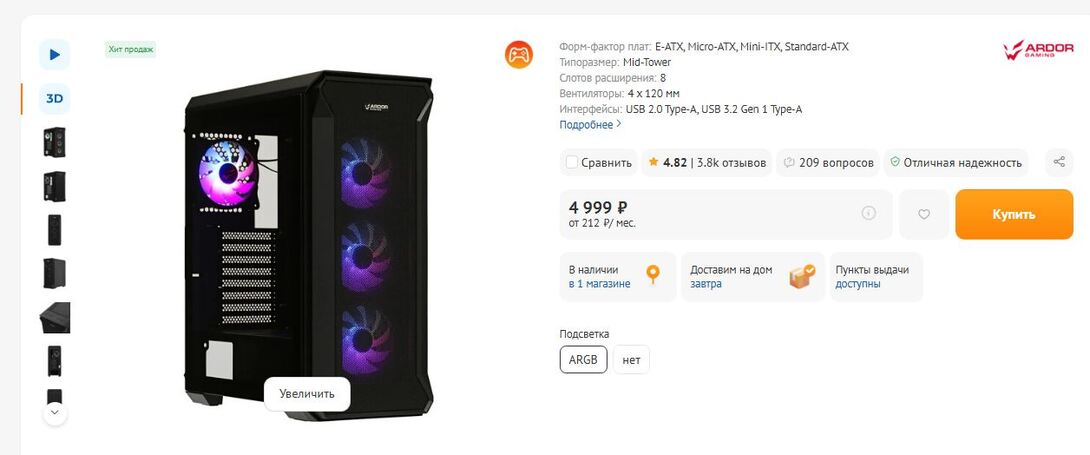Open the 209 вопросов questions section

[828, 162]
